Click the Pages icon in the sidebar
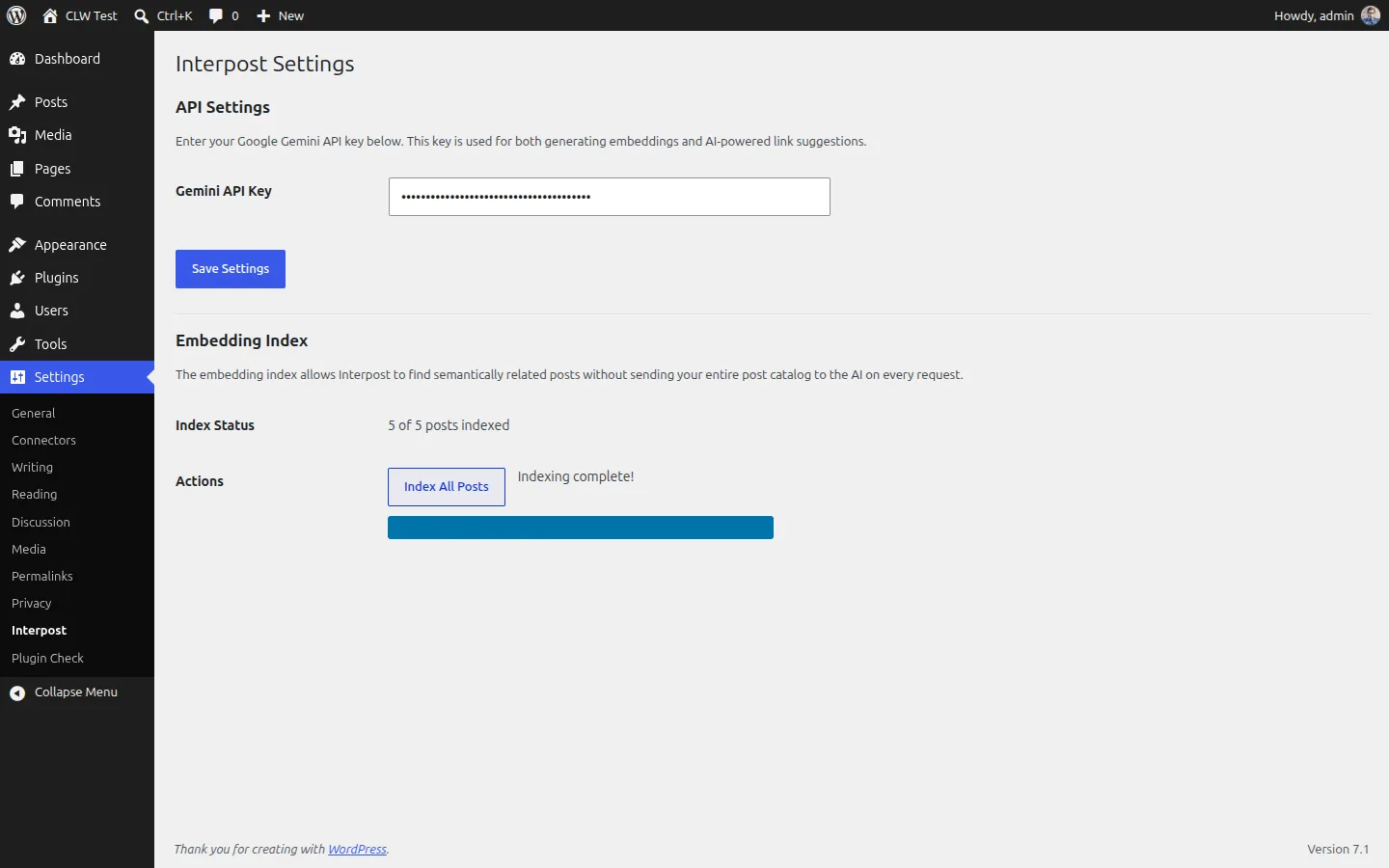Screen dimensions: 1389x868 [17, 169]
